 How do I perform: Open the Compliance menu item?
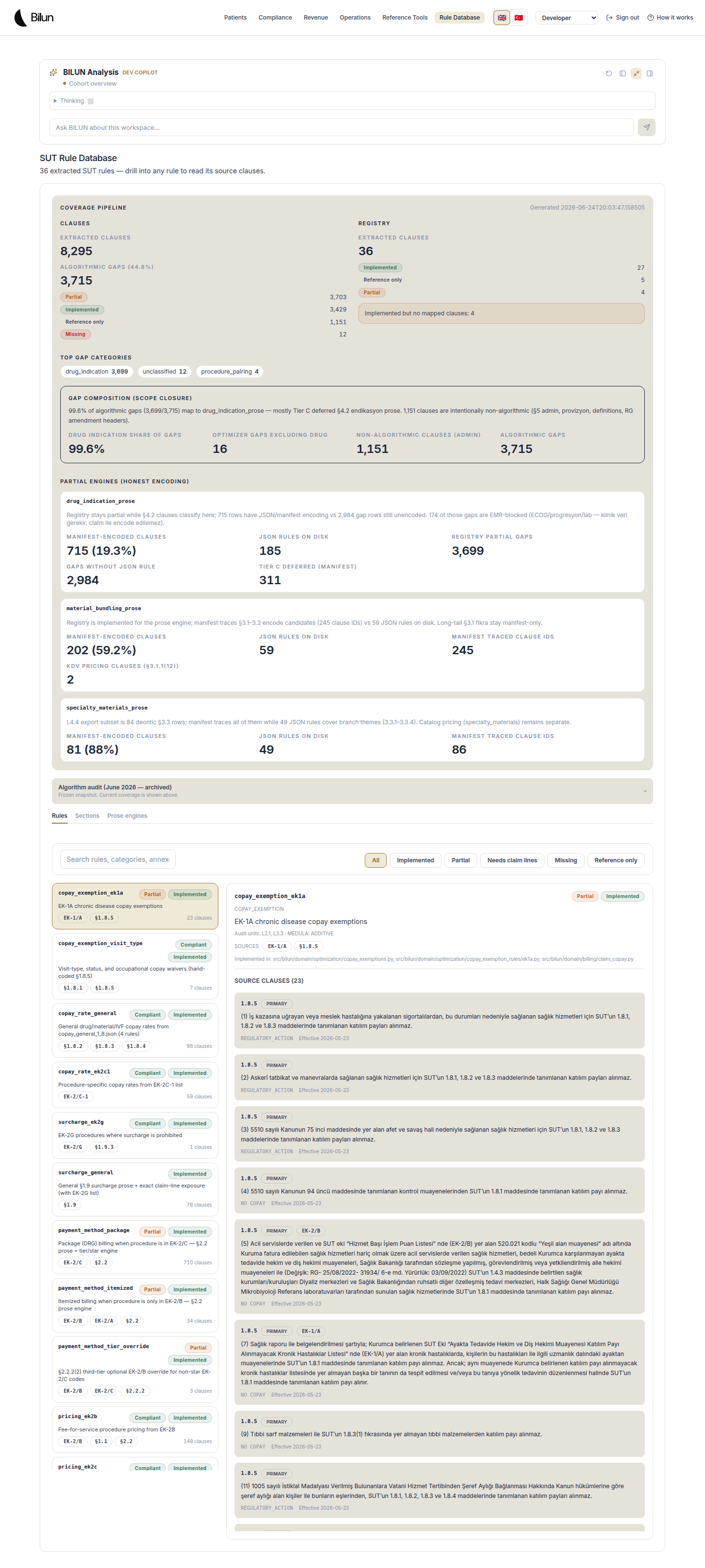pos(275,18)
